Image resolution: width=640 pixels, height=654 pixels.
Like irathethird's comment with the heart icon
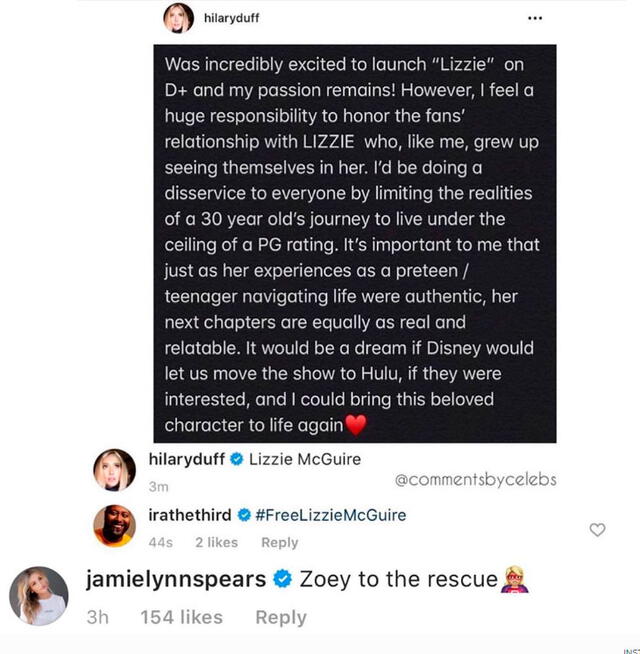[x=597, y=529]
